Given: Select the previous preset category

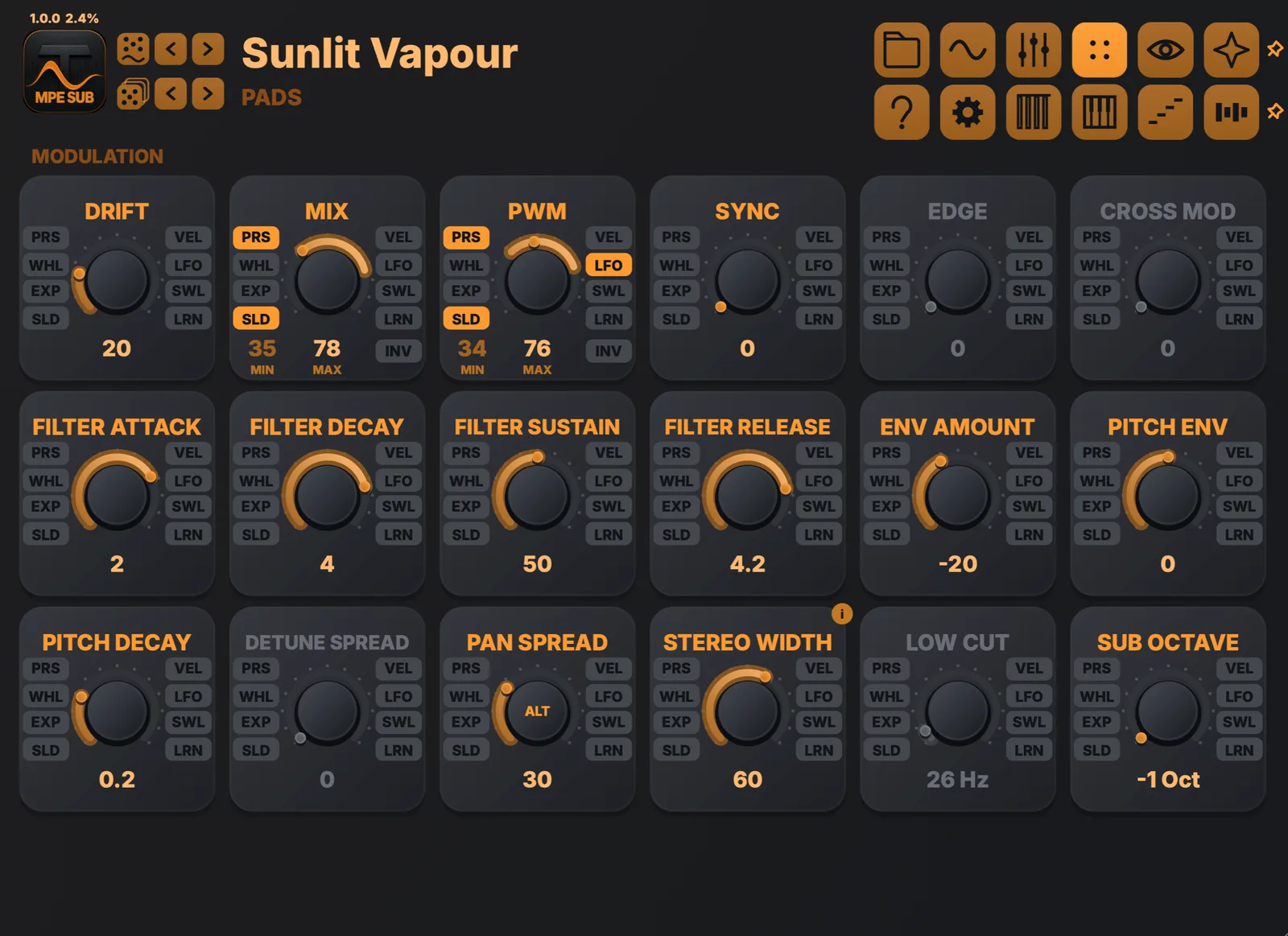Looking at the screenshot, I should point(171,94).
